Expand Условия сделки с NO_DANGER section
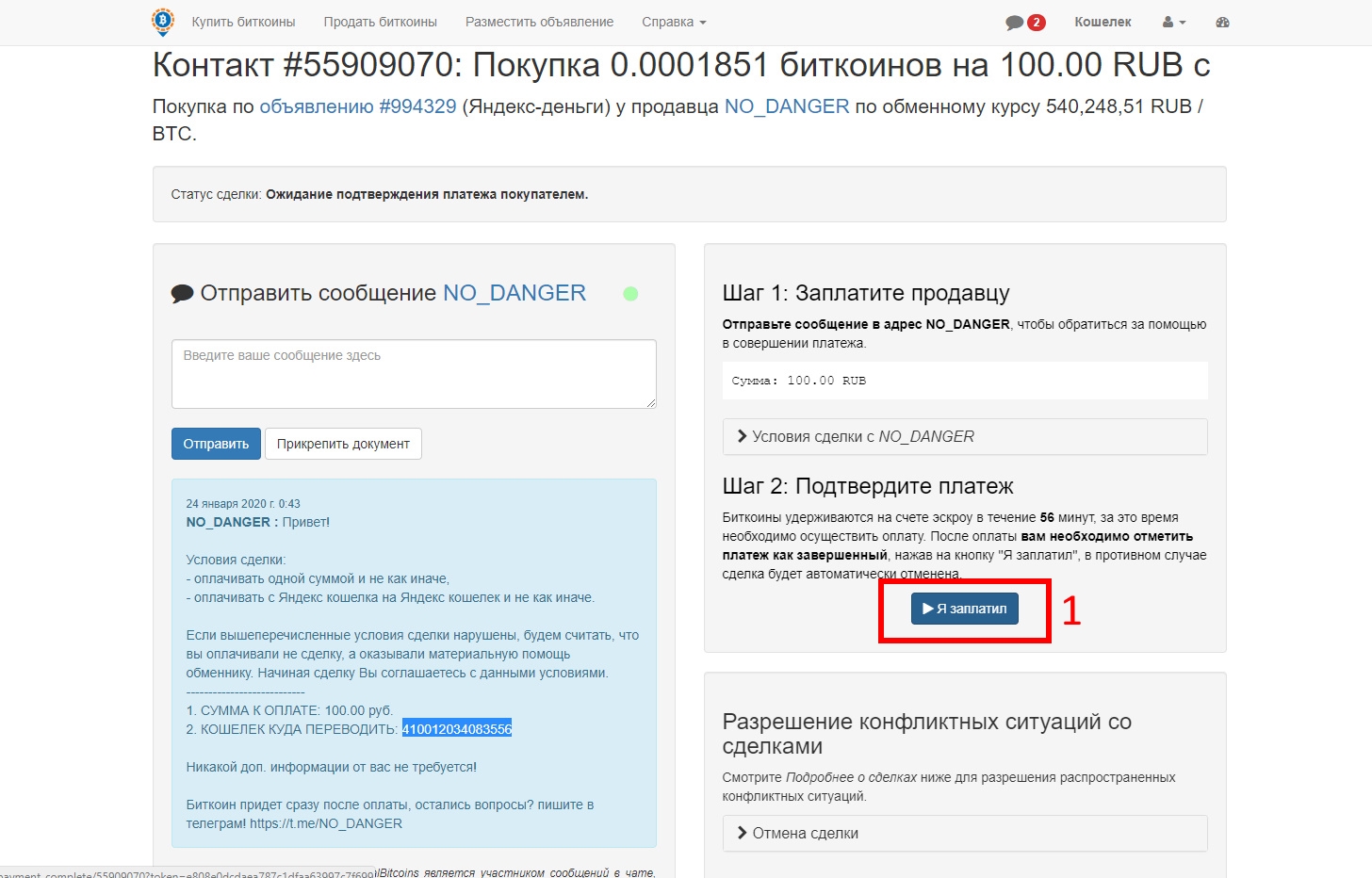The image size is (1372, 878). 965,436
